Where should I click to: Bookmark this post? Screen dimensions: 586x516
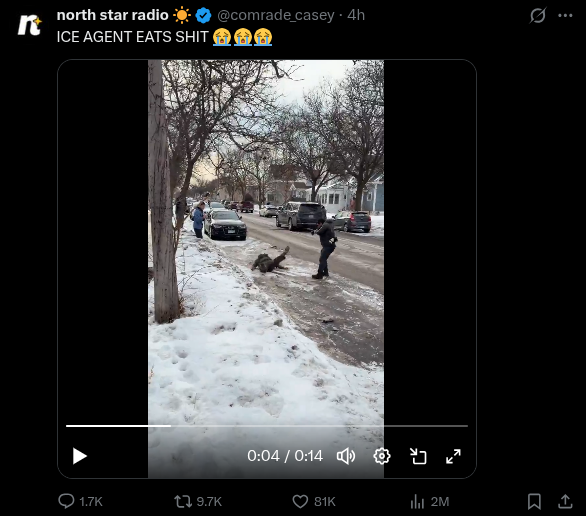534,501
